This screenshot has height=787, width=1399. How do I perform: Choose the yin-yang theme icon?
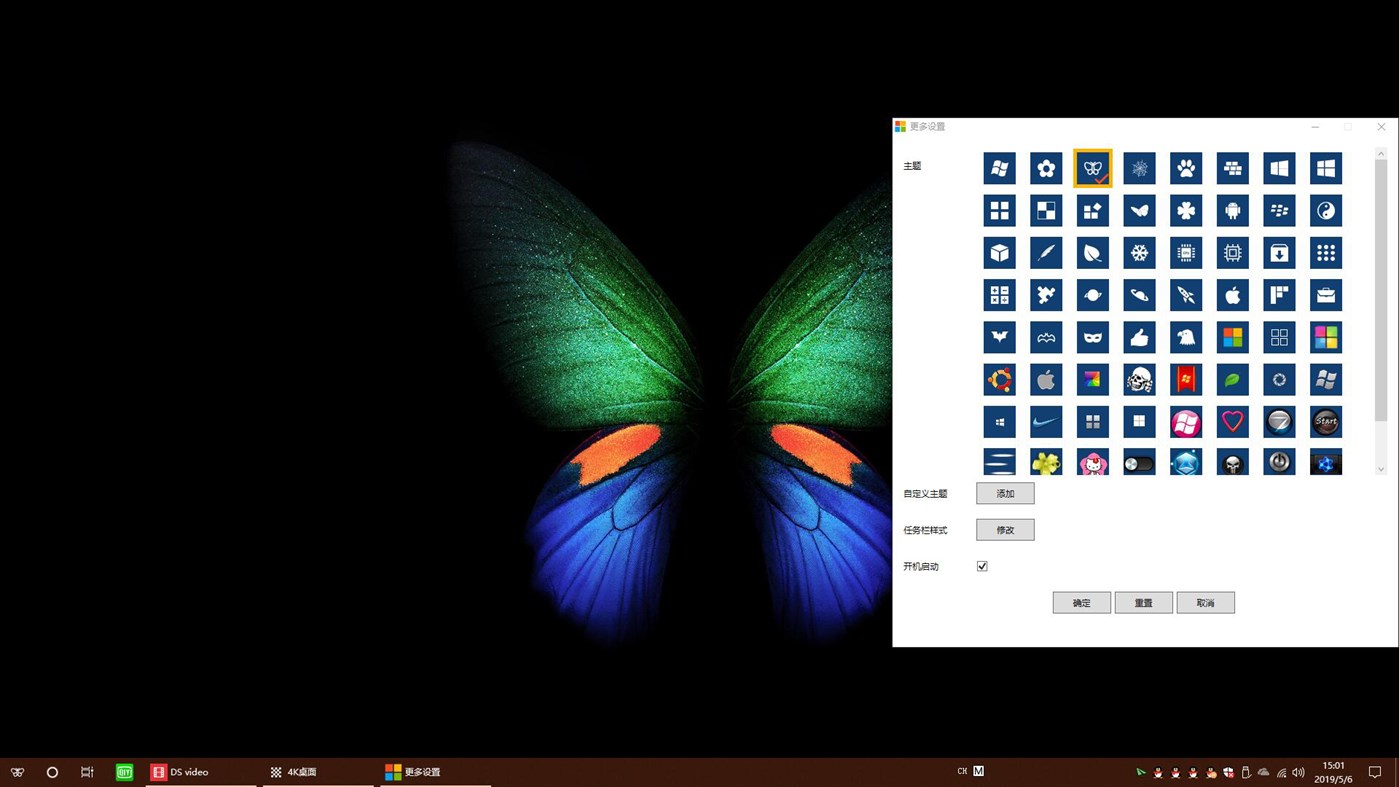pyautogui.click(x=1326, y=210)
